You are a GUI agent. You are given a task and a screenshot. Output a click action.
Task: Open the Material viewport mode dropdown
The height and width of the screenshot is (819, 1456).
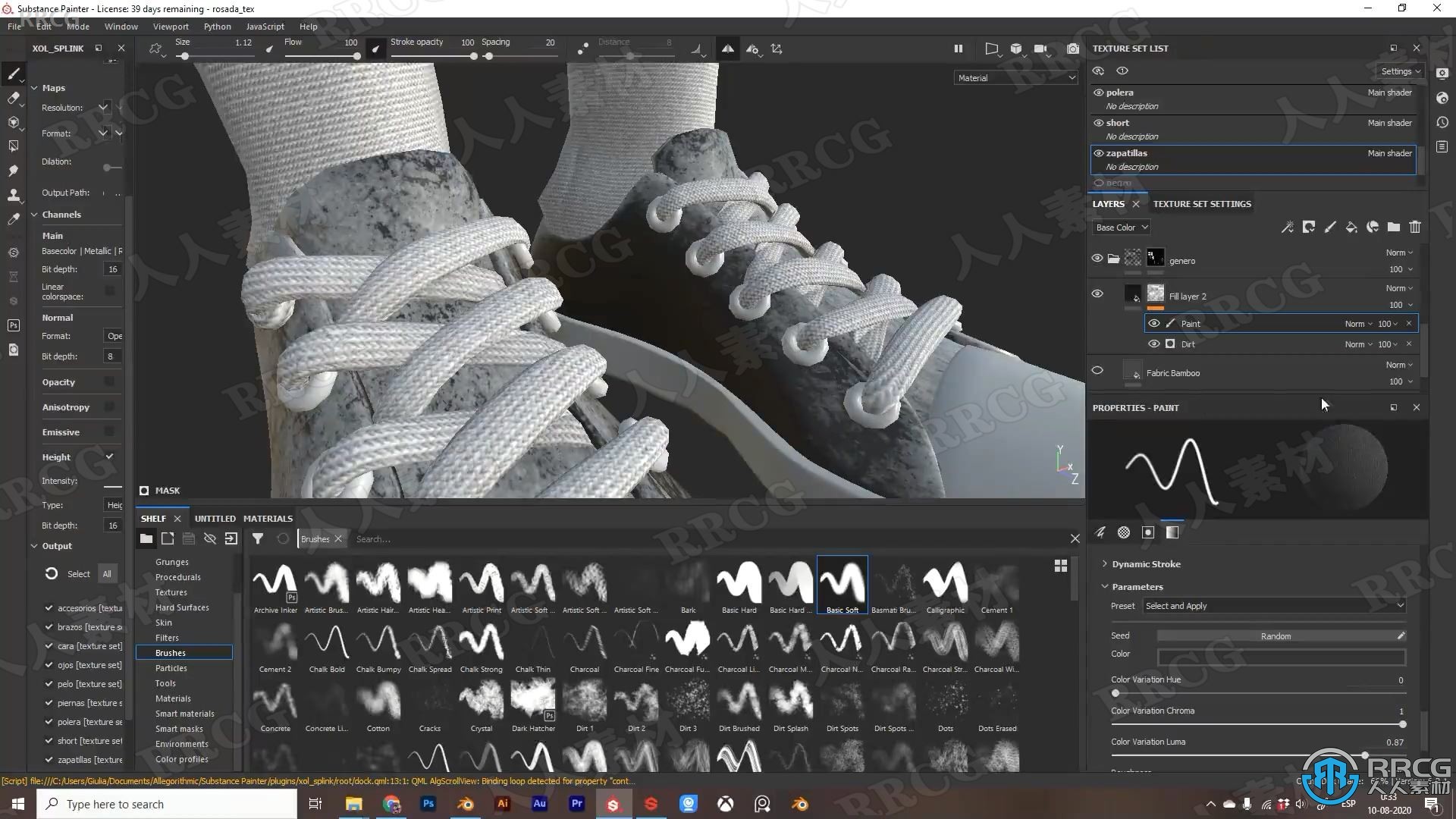point(1015,78)
